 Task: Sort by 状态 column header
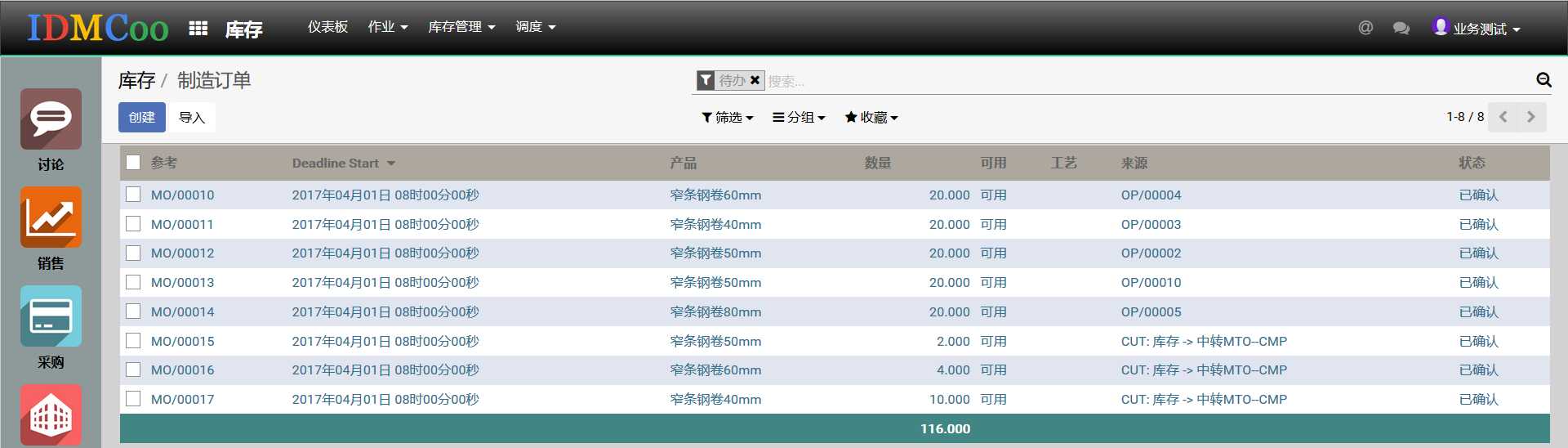pyautogui.click(x=1472, y=163)
